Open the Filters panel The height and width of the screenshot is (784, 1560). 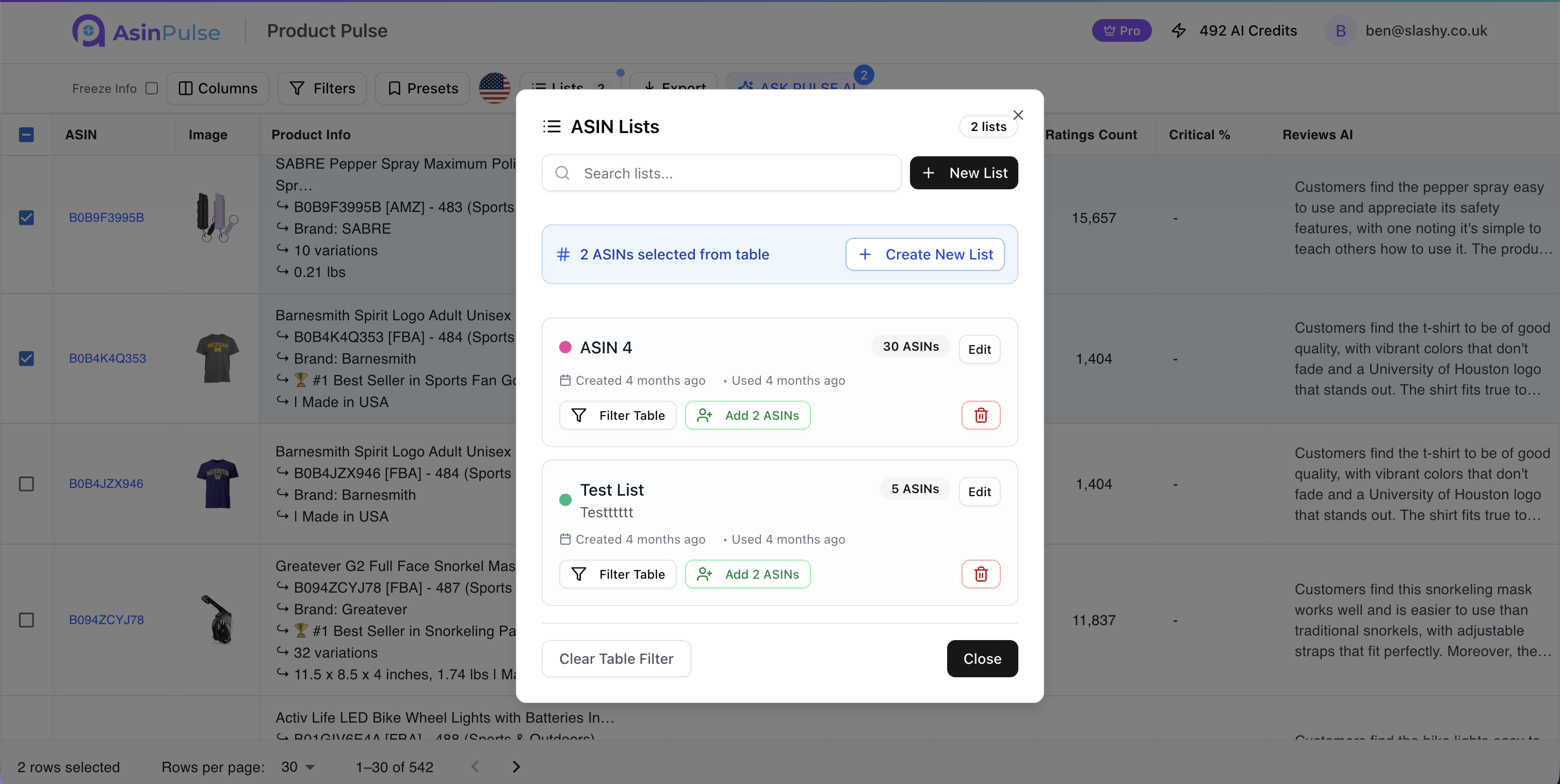(x=322, y=88)
